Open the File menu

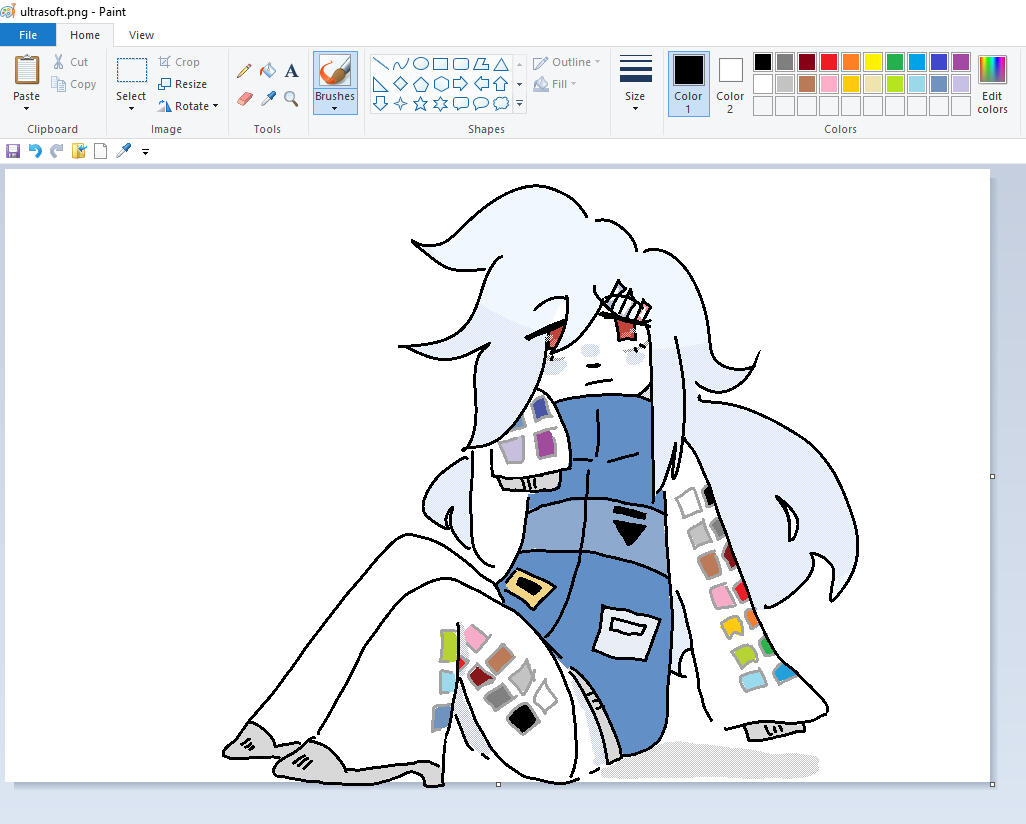(28, 35)
